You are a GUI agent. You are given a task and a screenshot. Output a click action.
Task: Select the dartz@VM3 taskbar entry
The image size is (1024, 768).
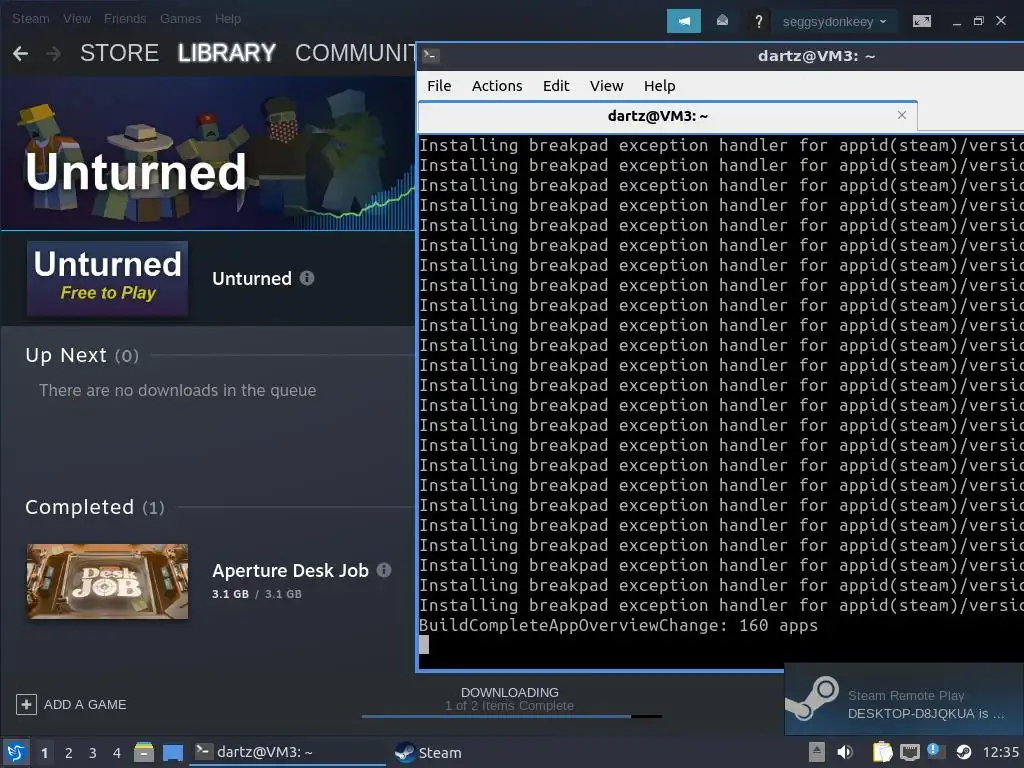pos(287,752)
